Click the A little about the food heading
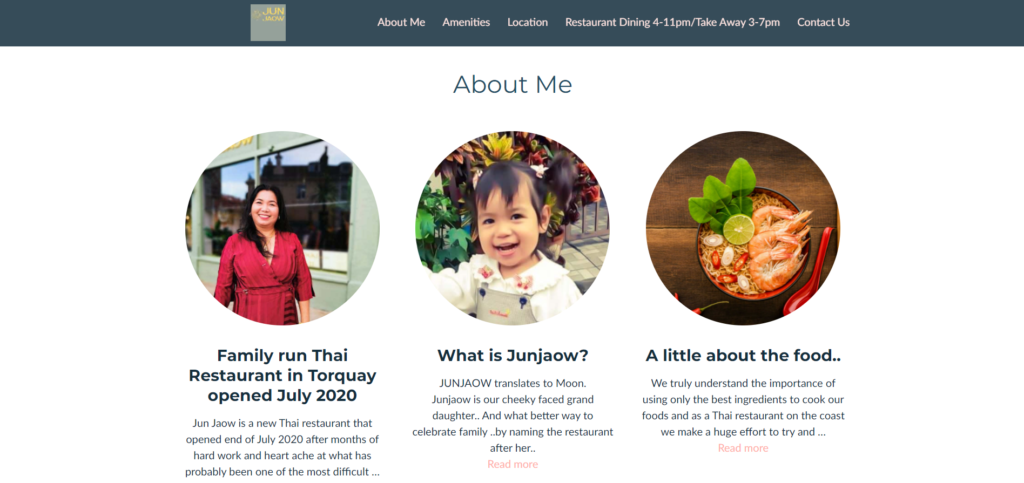This screenshot has width=1024, height=483. point(743,356)
